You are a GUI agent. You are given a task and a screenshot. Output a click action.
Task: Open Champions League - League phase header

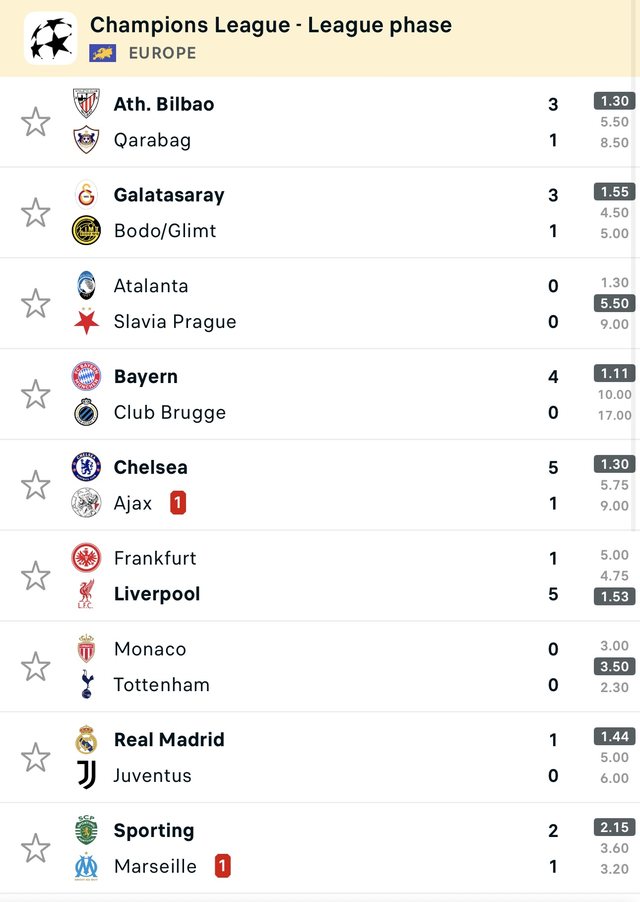click(271, 25)
